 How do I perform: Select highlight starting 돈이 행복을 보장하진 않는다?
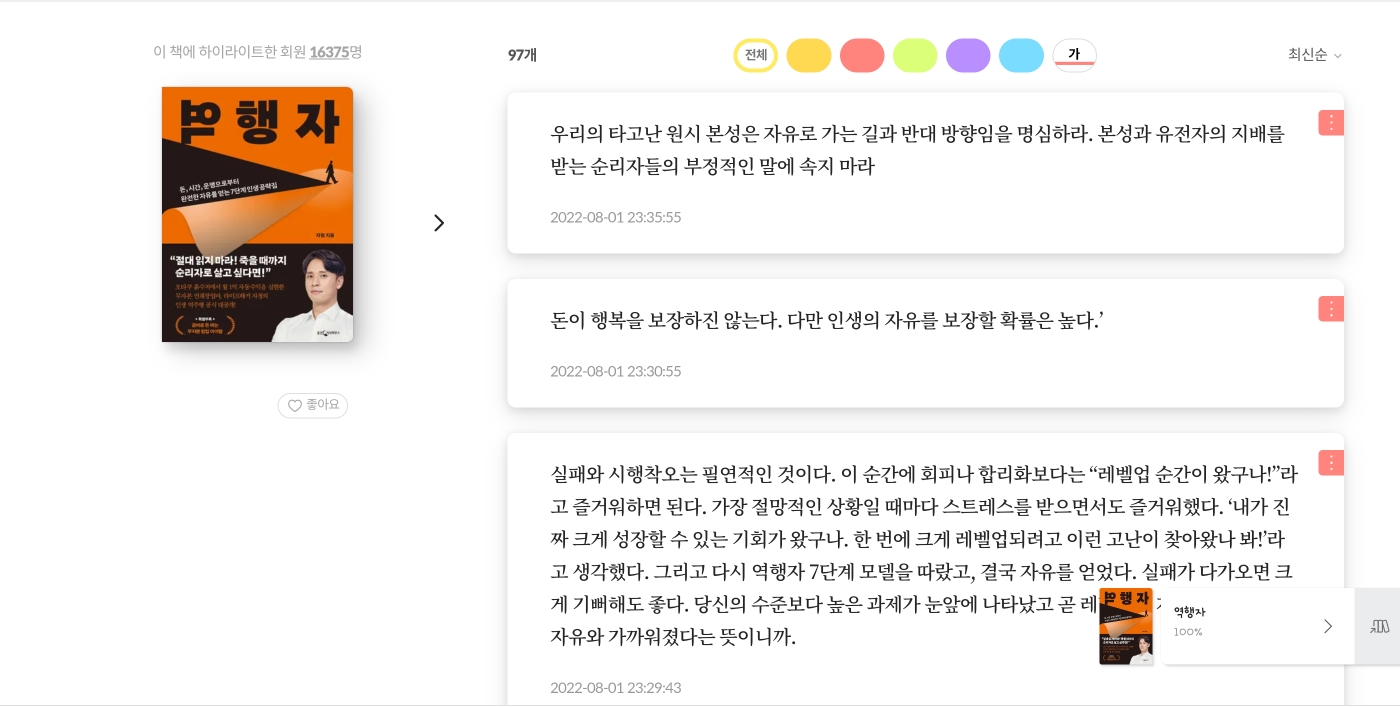(x=827, y=321)
